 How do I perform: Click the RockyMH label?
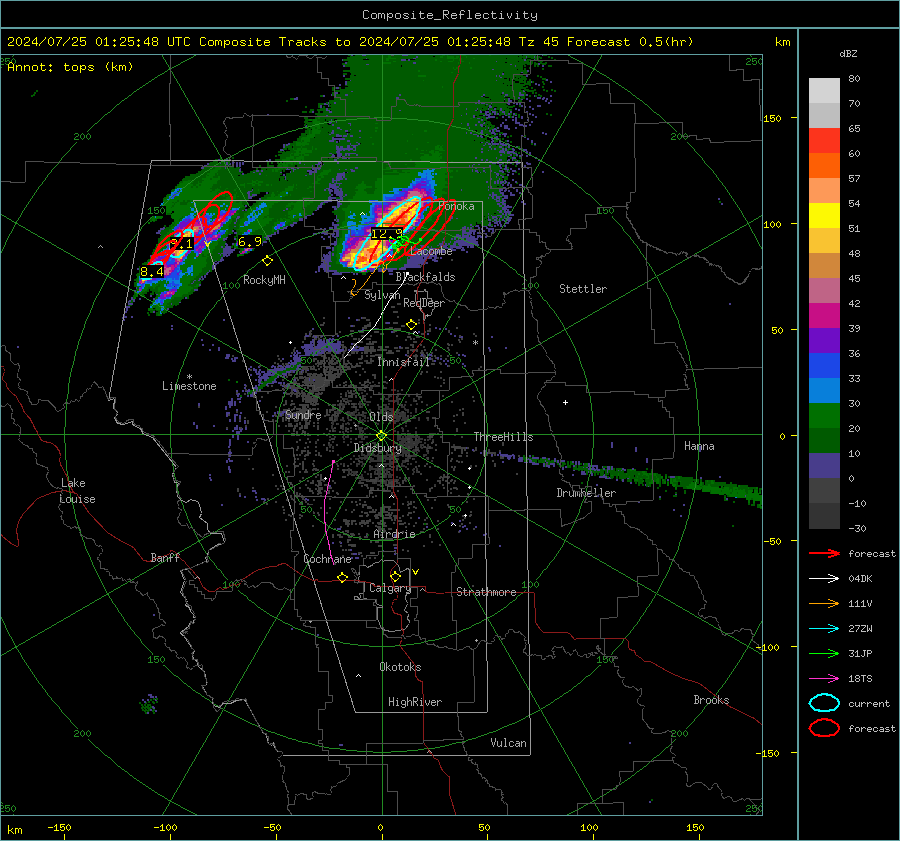pos(264,280)
